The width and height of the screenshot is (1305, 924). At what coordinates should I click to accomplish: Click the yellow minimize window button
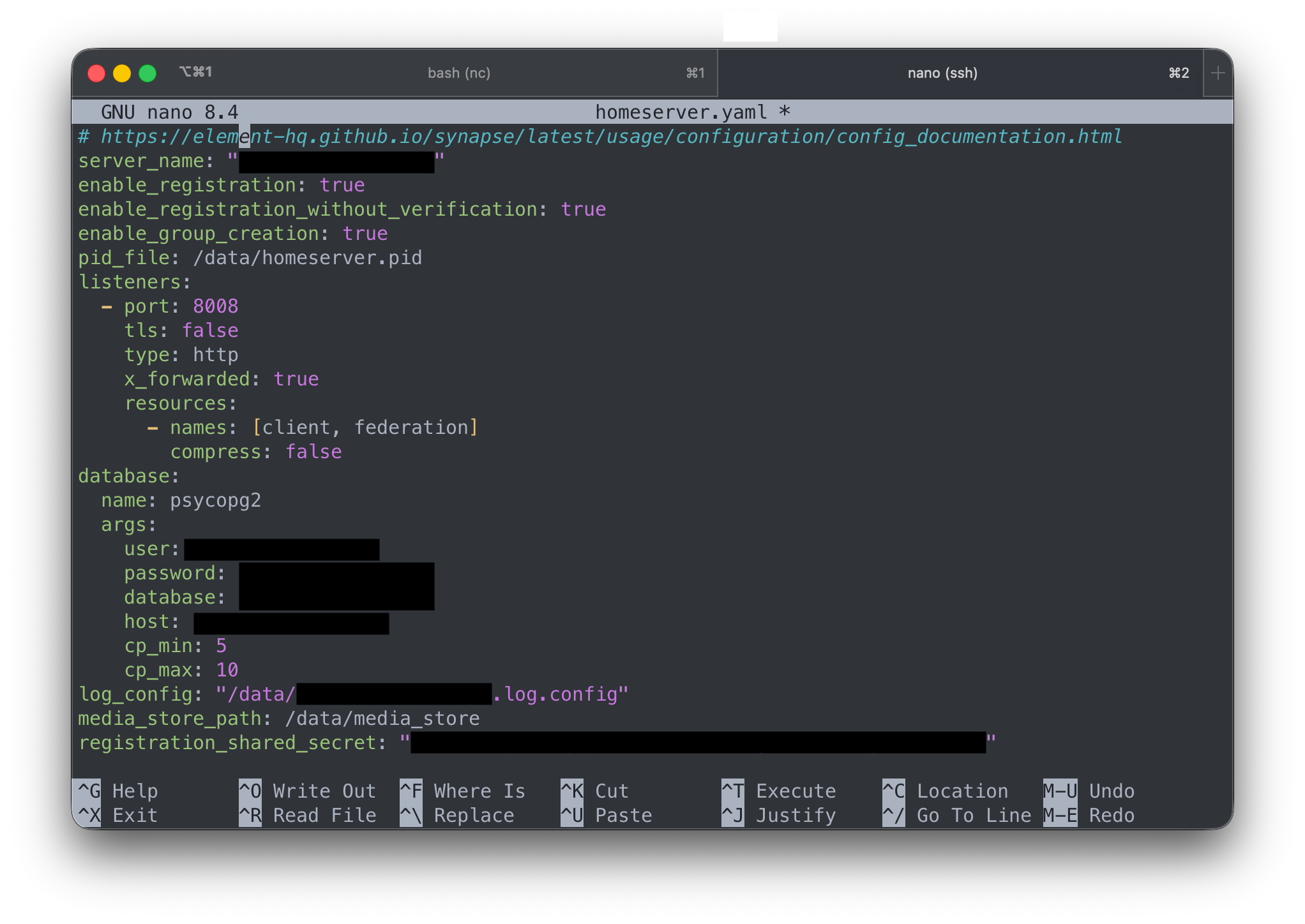122,73
